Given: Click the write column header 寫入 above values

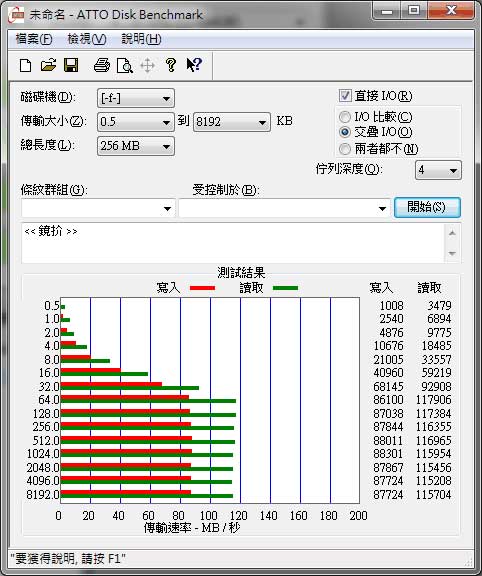Looking at the screenshot, I should click(x=381, y=288).
